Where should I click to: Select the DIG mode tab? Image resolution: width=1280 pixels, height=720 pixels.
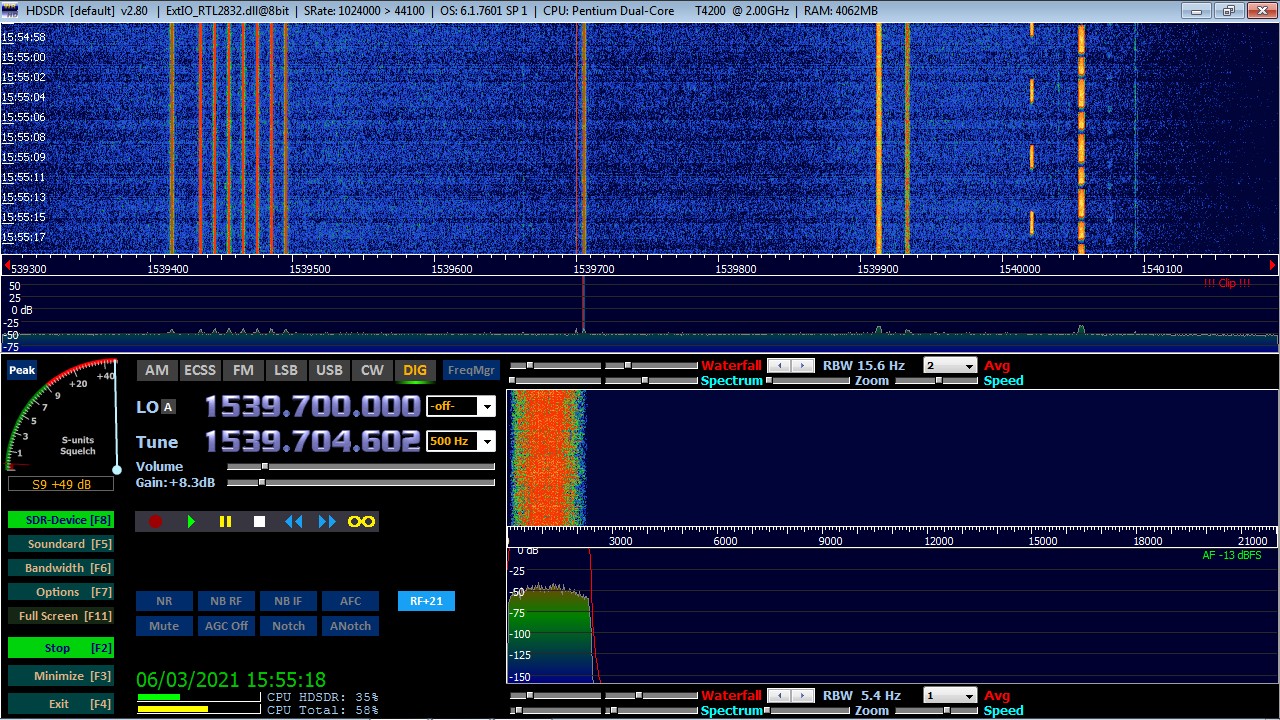(415, 369)
